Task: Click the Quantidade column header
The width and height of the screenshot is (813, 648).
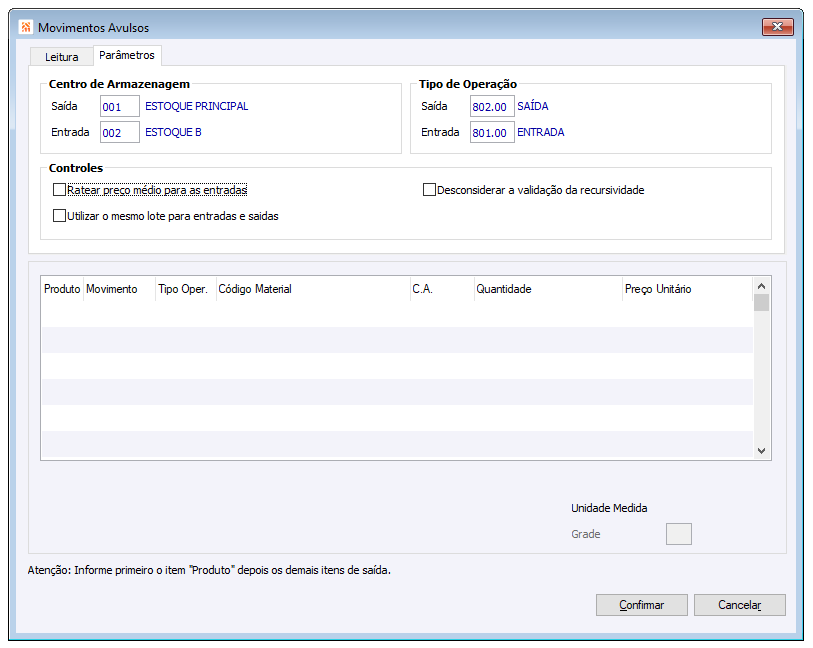Action: click(x=548, y=289)
